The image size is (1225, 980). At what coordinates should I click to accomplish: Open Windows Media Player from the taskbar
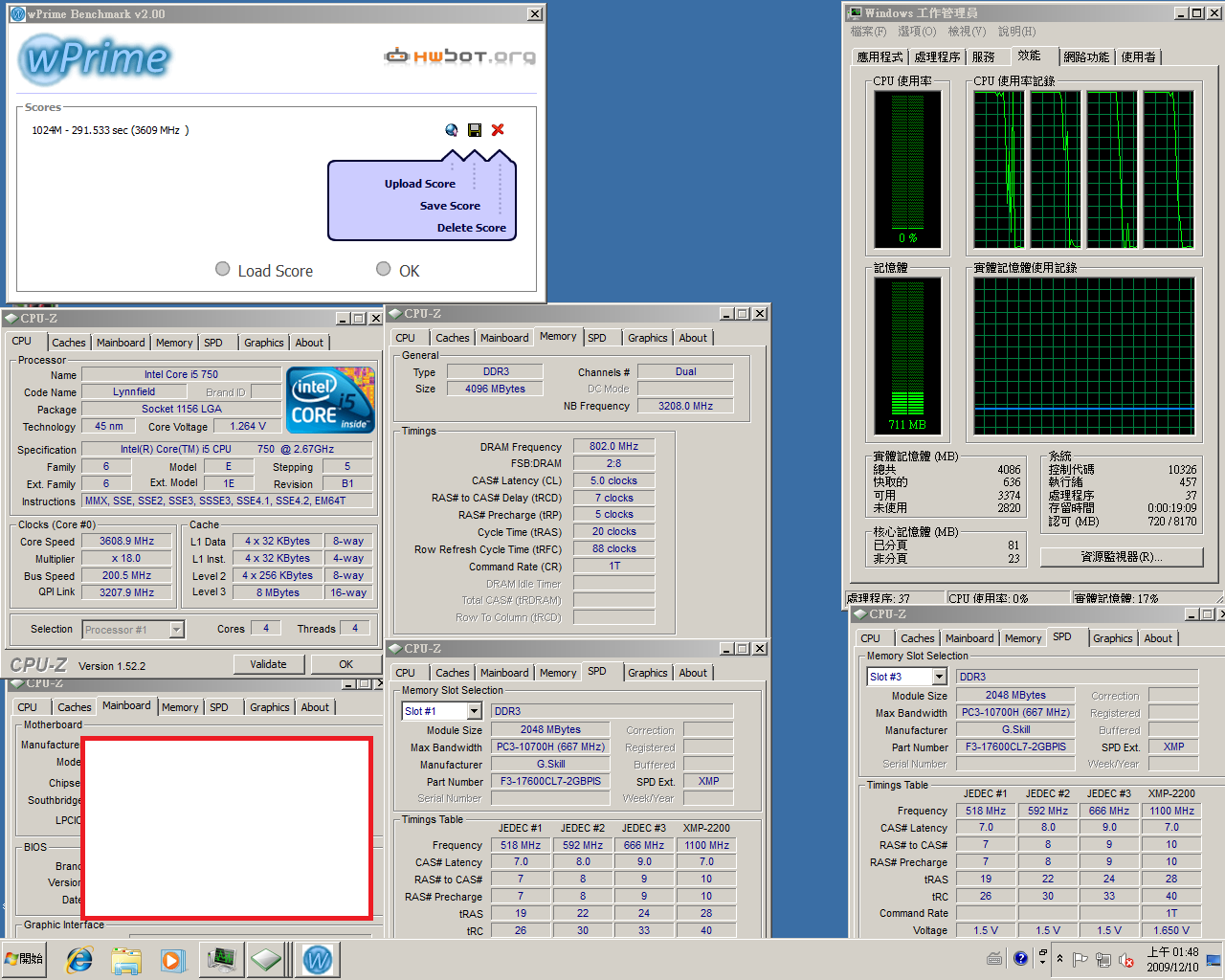172,960
